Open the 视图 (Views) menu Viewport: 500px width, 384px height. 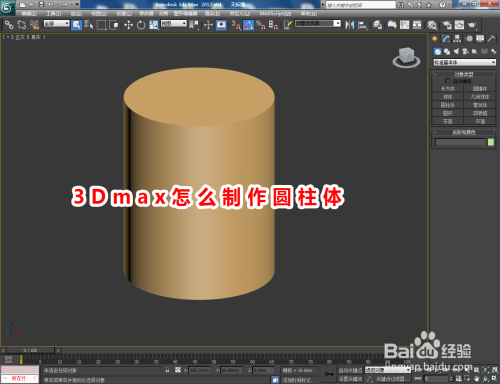point(99,14)
